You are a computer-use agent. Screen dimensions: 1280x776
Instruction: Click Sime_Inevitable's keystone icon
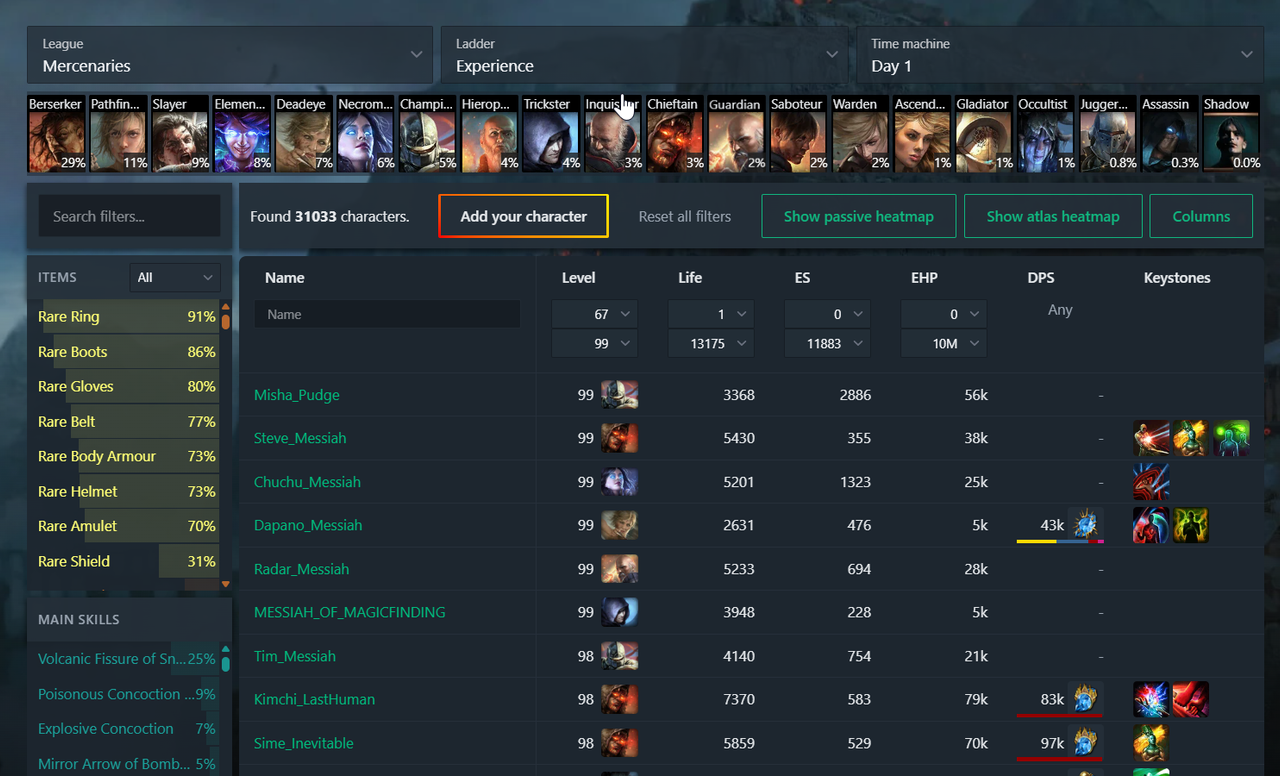(x=1151, y=743)
